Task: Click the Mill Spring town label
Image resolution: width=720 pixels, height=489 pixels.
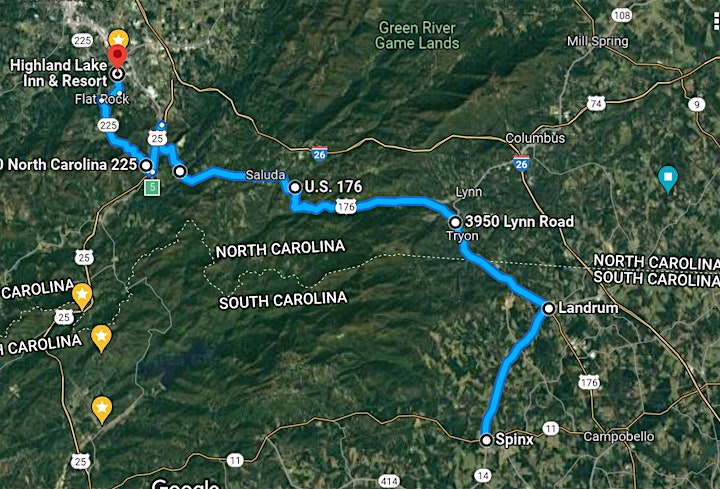Action: coord(597,41)
